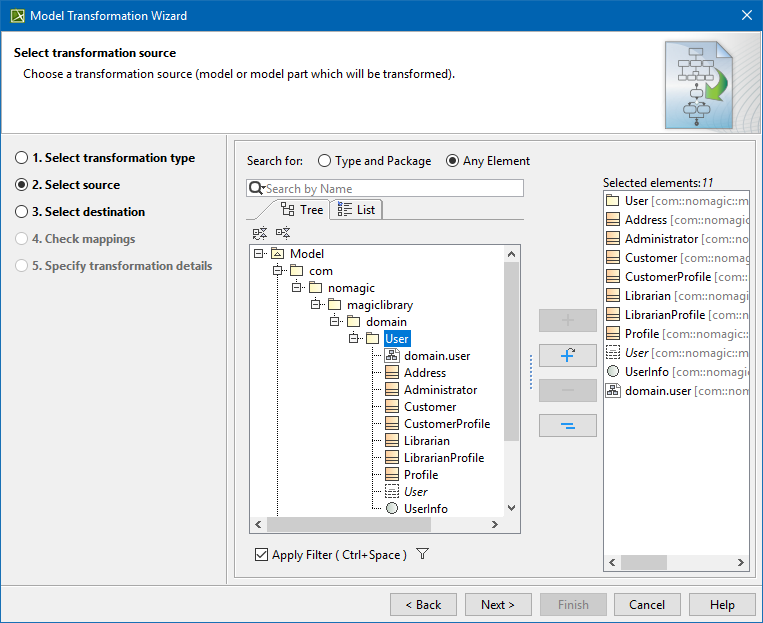Click the domain.user diagram icon in tree
The height and width of the screenshot is (623, 763).
click(x=392, y=356)
